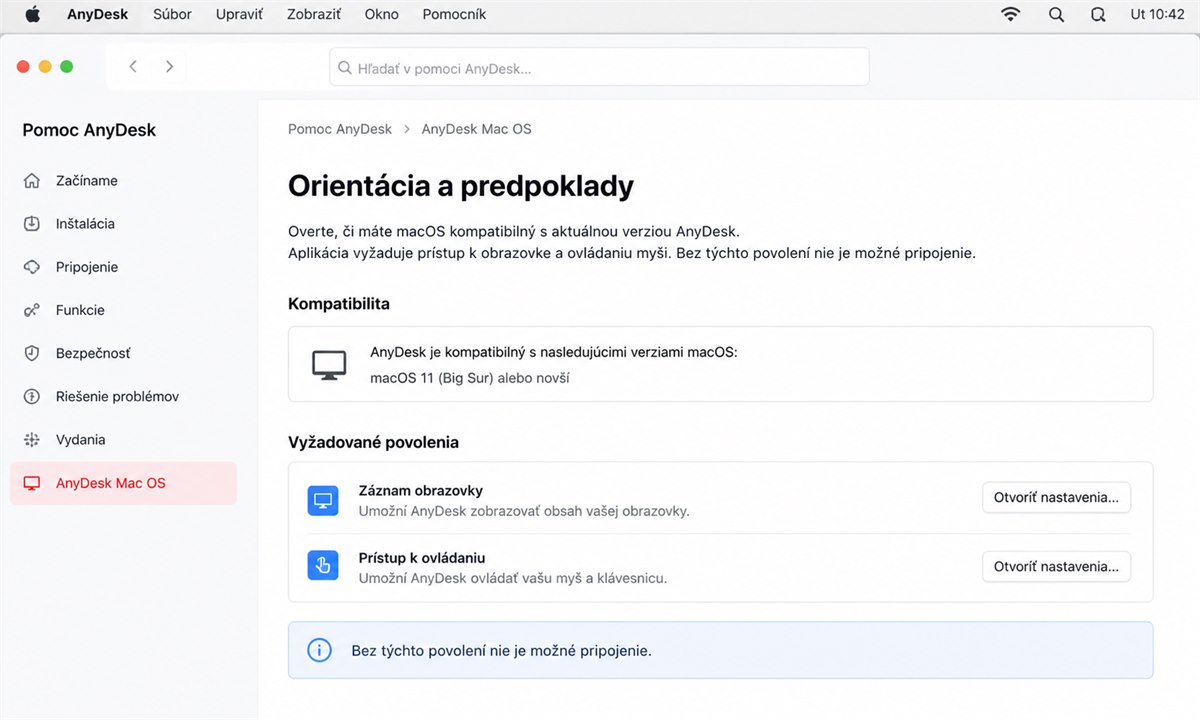Click the Wi-Fi status icon
The image size is (1200, 720).
point(1011,14)
